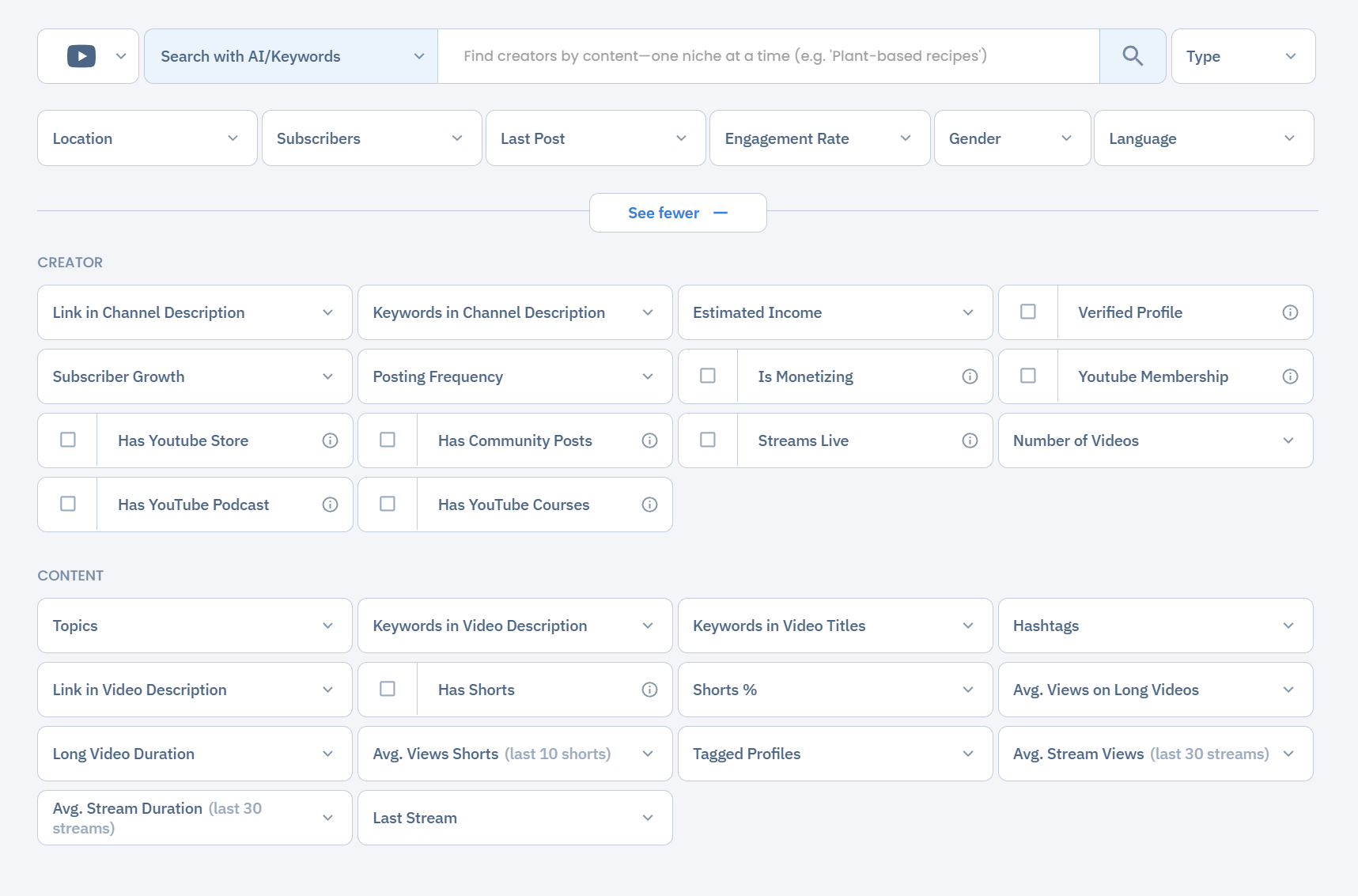Viewport: 1358px width, 896px height.
Task: Open the Type selector menu
Action: tap(1243, 56)
